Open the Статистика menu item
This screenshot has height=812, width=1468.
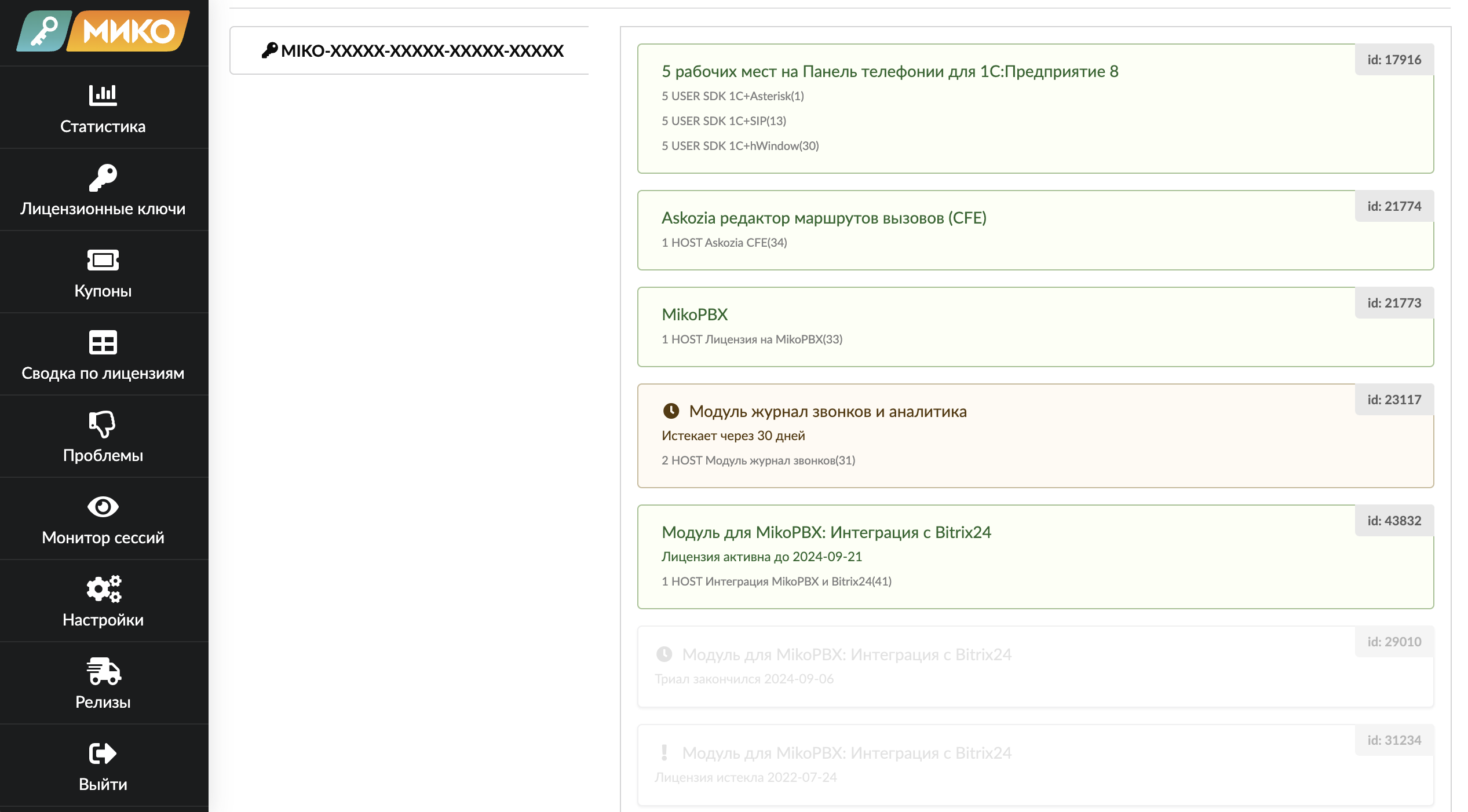coord(103,126)
